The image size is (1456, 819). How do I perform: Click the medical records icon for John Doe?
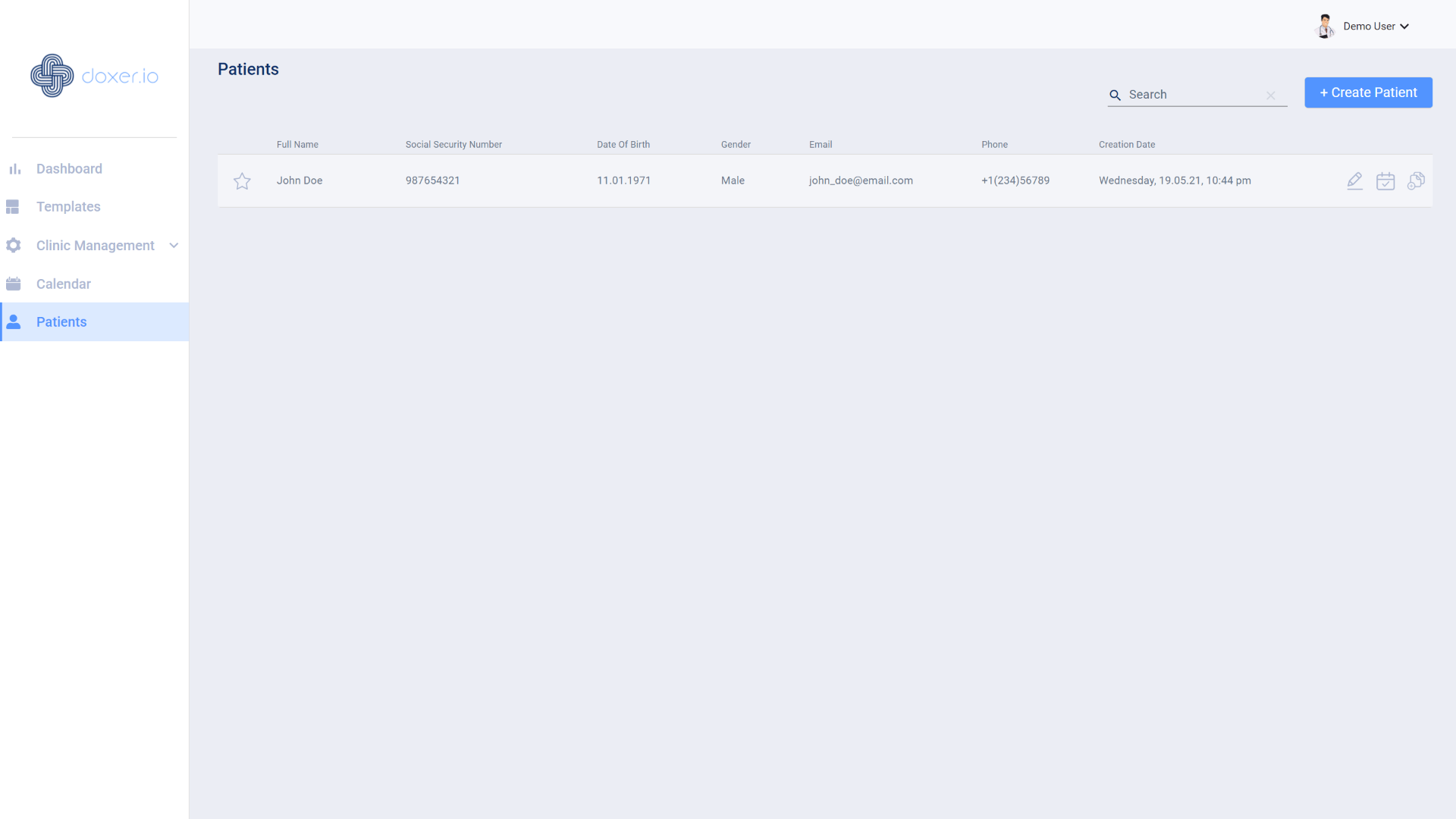point(1416,181)
